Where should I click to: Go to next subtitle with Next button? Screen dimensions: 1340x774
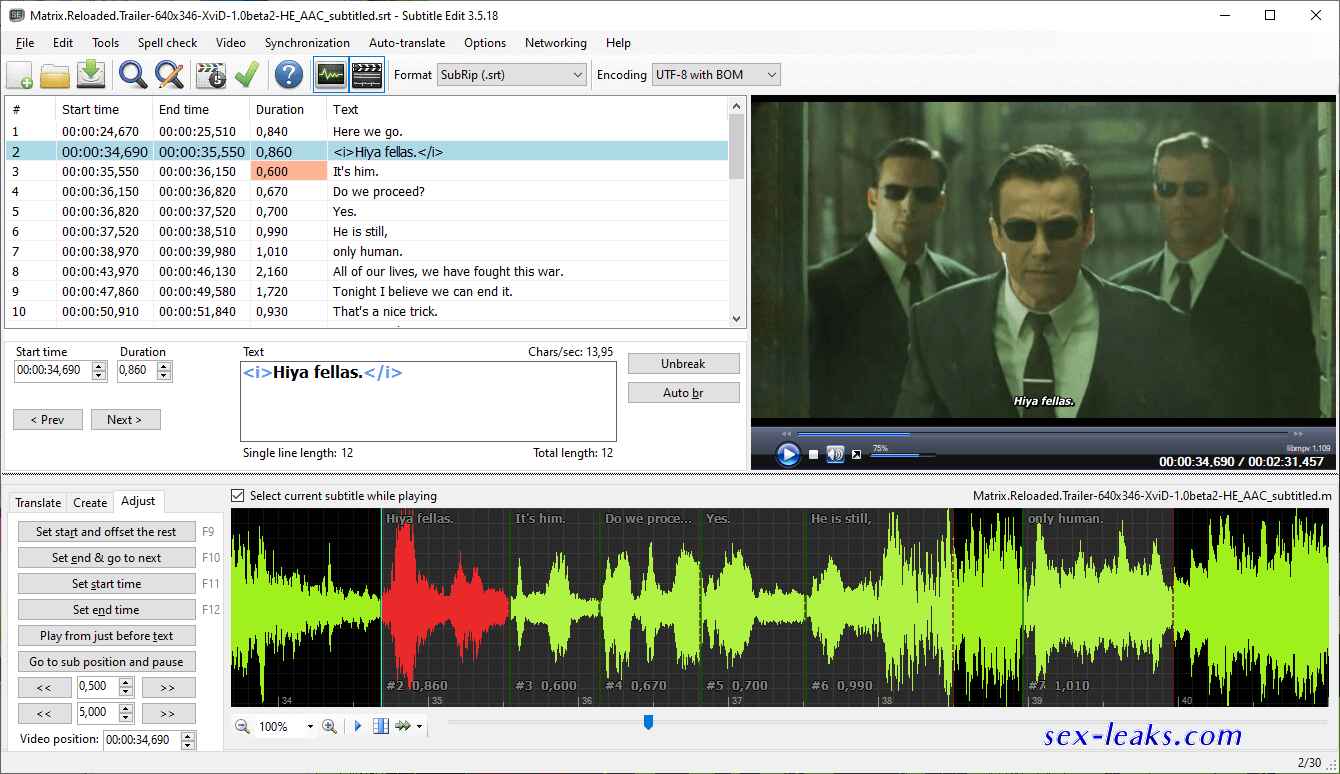point(125,420)
